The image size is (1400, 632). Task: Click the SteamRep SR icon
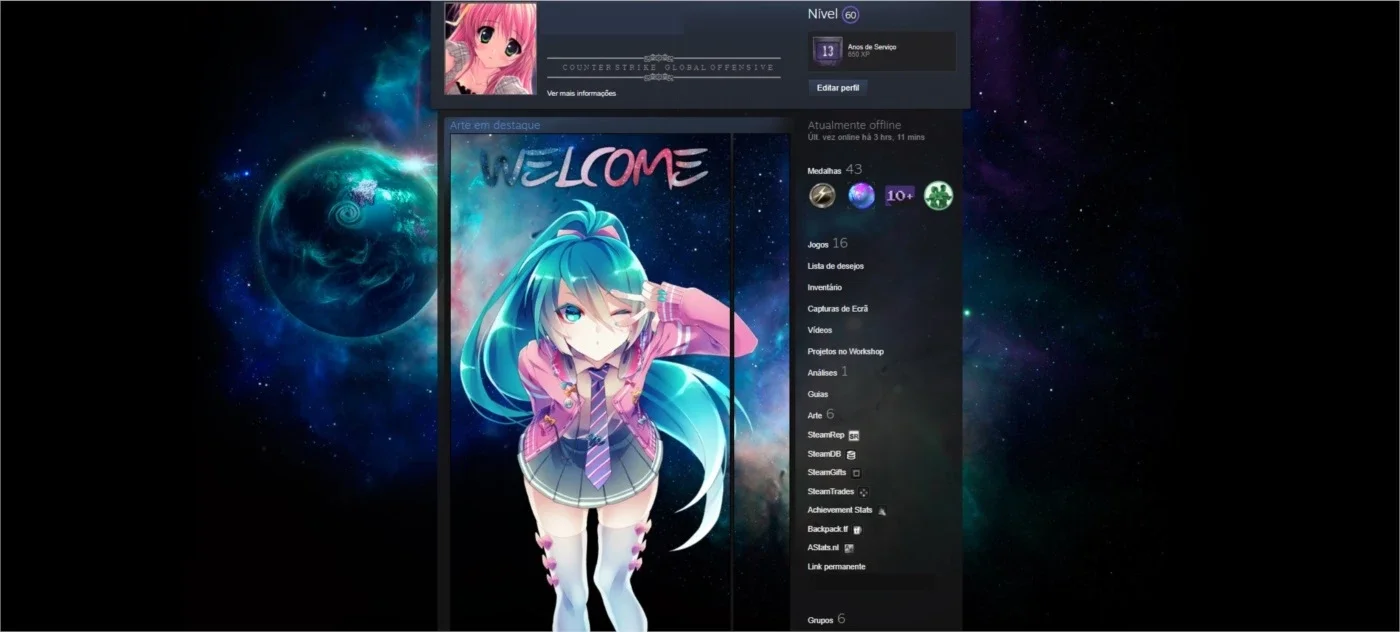(x=853, y=436)
